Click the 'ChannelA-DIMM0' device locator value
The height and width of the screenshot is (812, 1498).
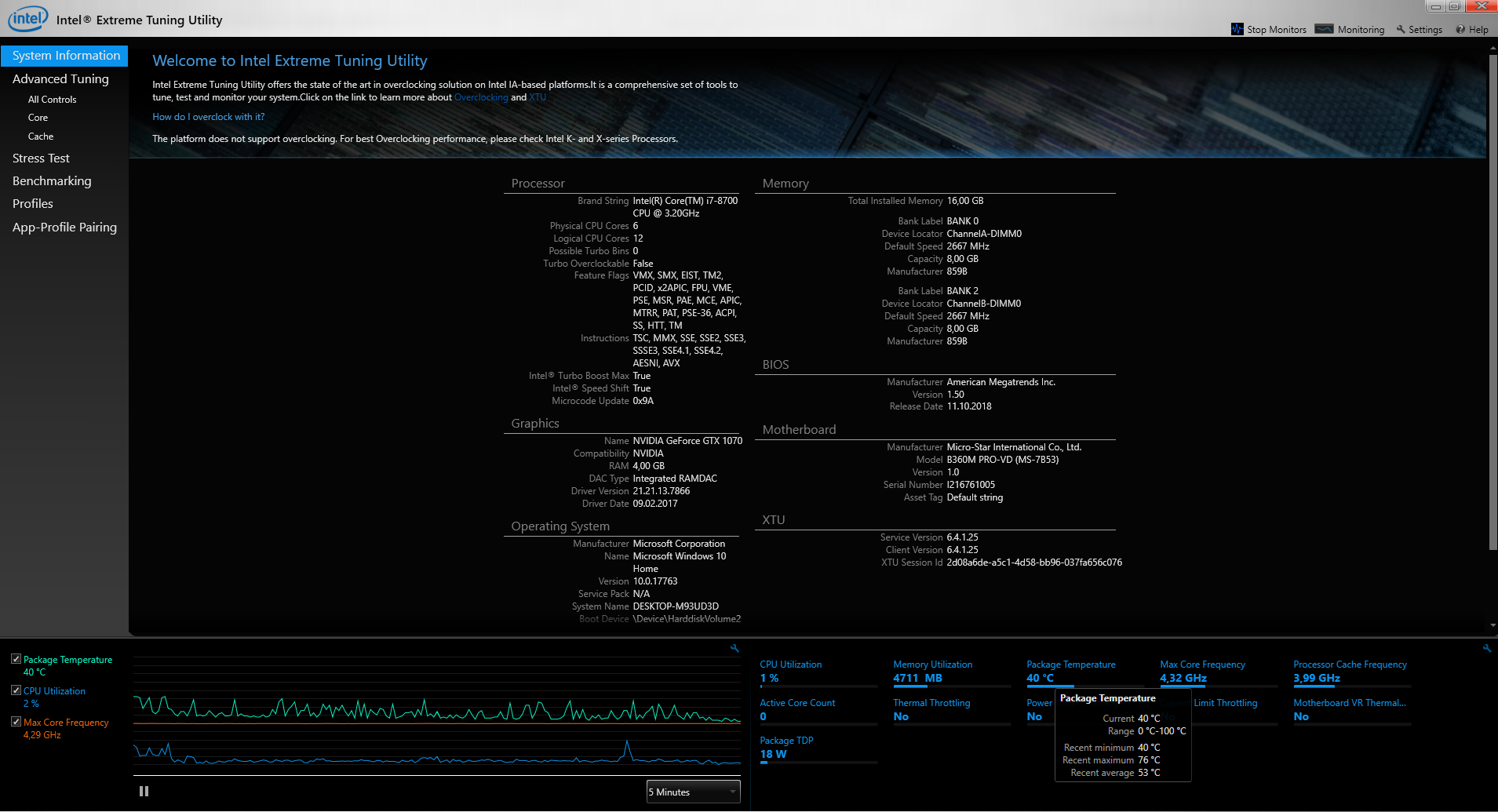984,234
